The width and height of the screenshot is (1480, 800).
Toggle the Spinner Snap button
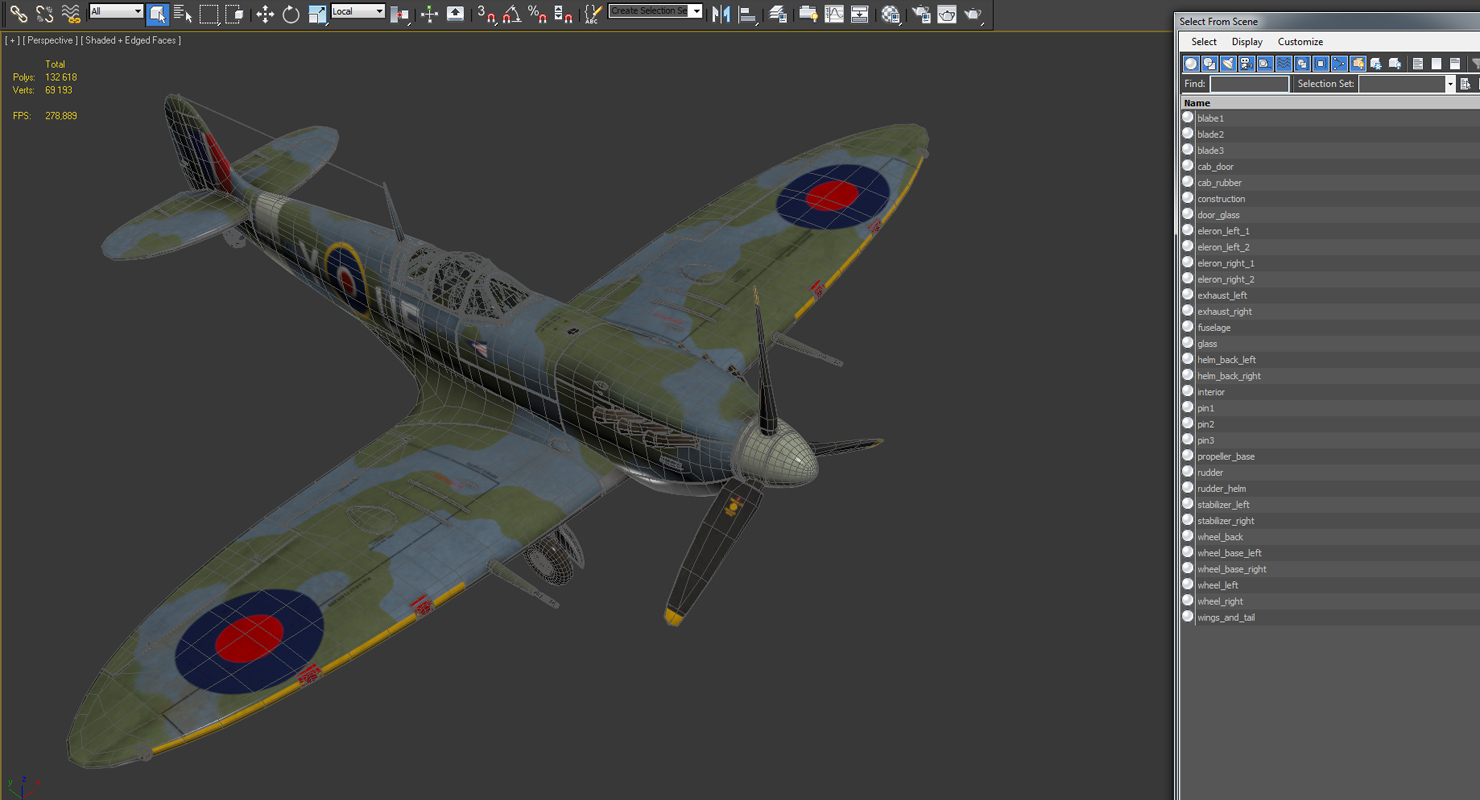(x=563, y=13)
